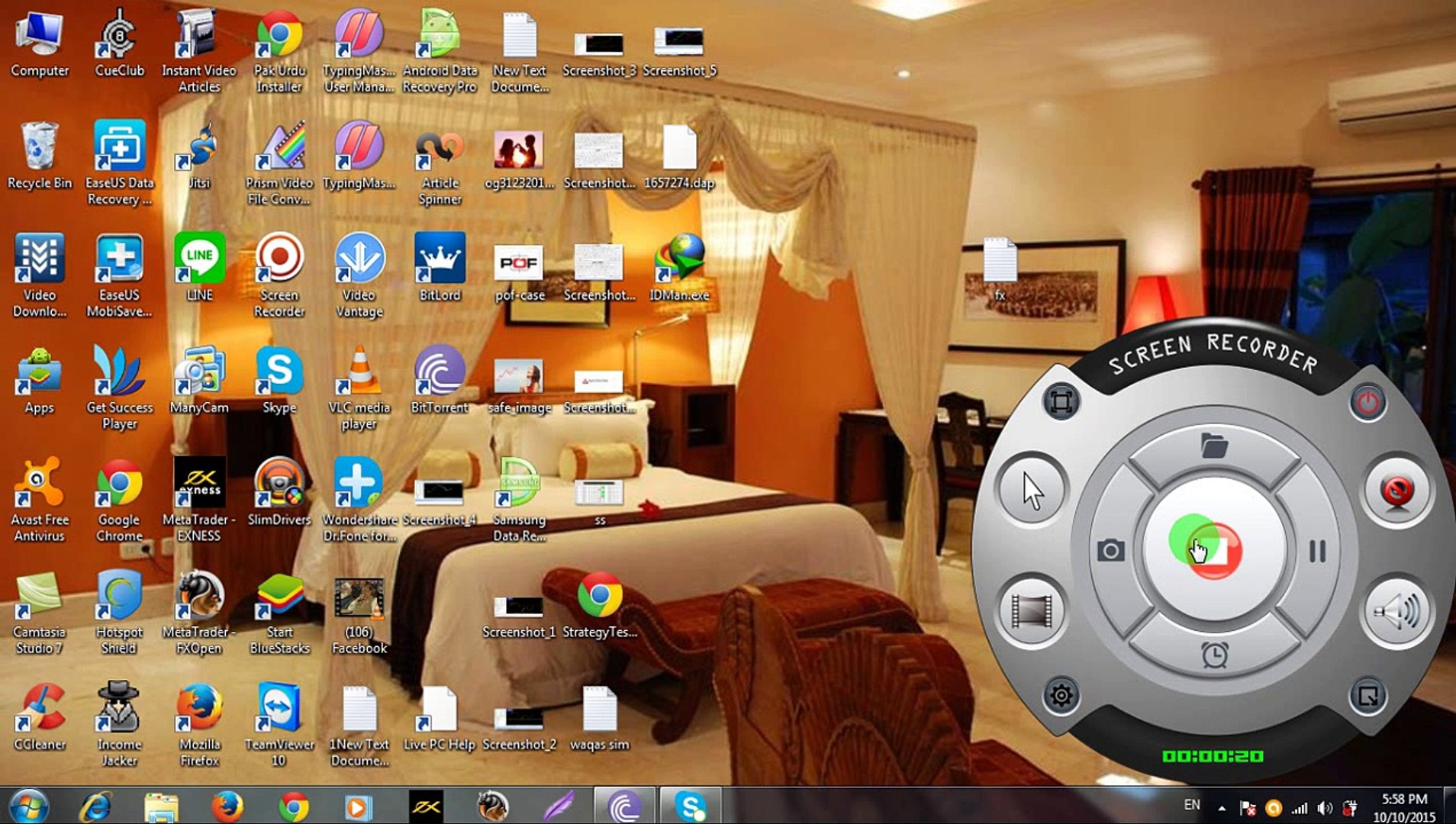
Task: Toggle mouse cursor capture in Screen Recorder
Action: point(1032,490)
